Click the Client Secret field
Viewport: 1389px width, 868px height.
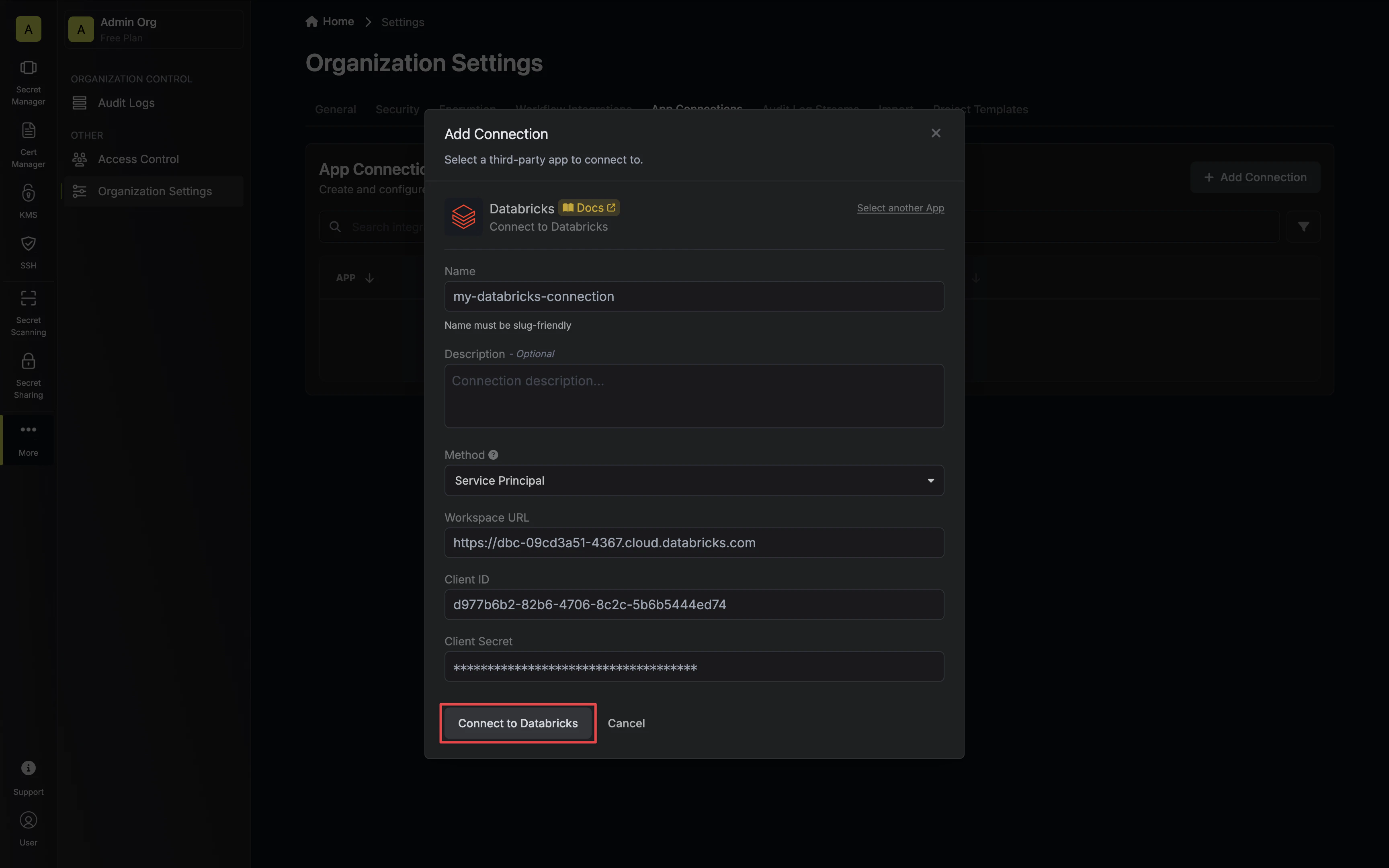click(694, 667)
